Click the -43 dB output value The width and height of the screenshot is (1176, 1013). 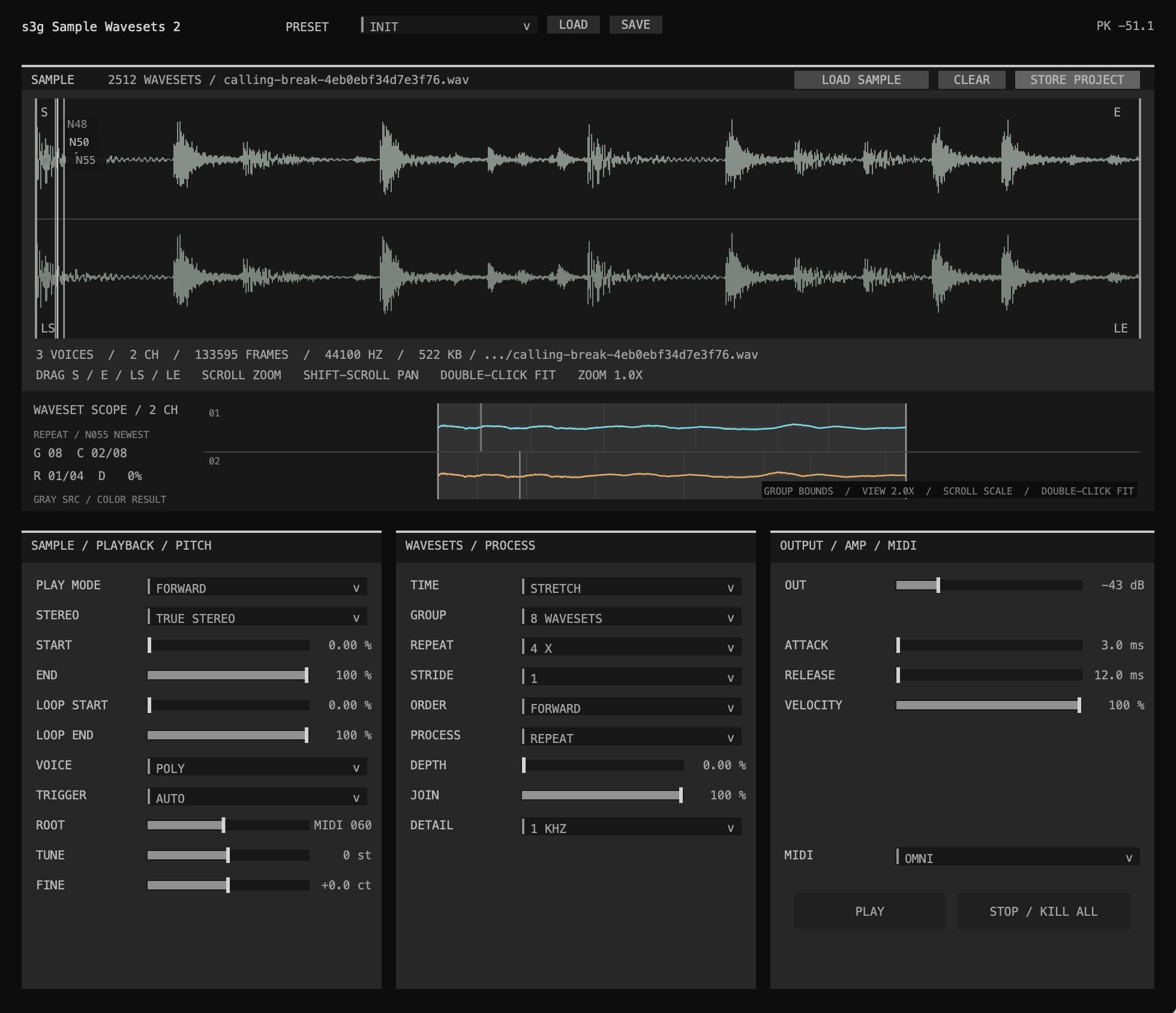pyautogui.click(x=1122, y=585)
